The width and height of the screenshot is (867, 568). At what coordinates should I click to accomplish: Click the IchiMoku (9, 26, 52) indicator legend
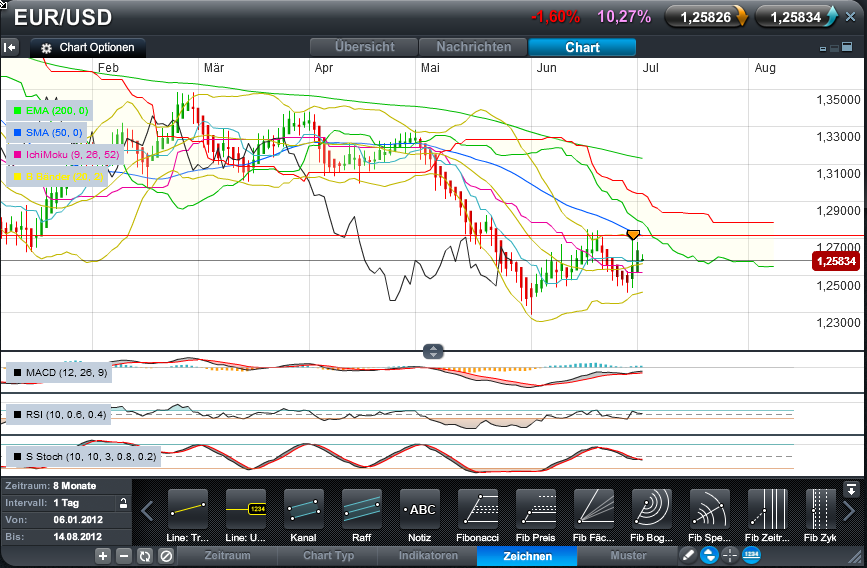(65, 155)
